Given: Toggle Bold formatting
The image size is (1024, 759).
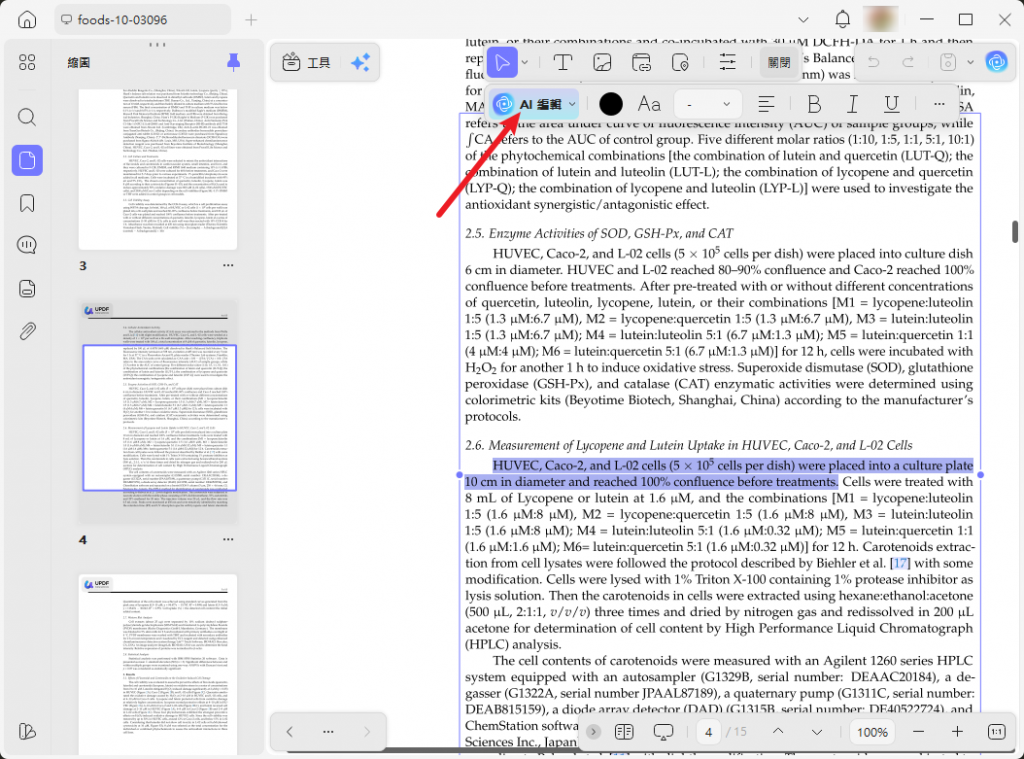Looking at the screenshot, I should click(x=813, y=104).
